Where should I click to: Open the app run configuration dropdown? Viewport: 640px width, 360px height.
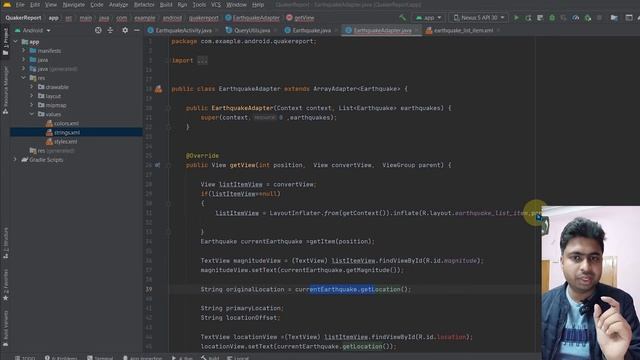[x=429, y=18]
